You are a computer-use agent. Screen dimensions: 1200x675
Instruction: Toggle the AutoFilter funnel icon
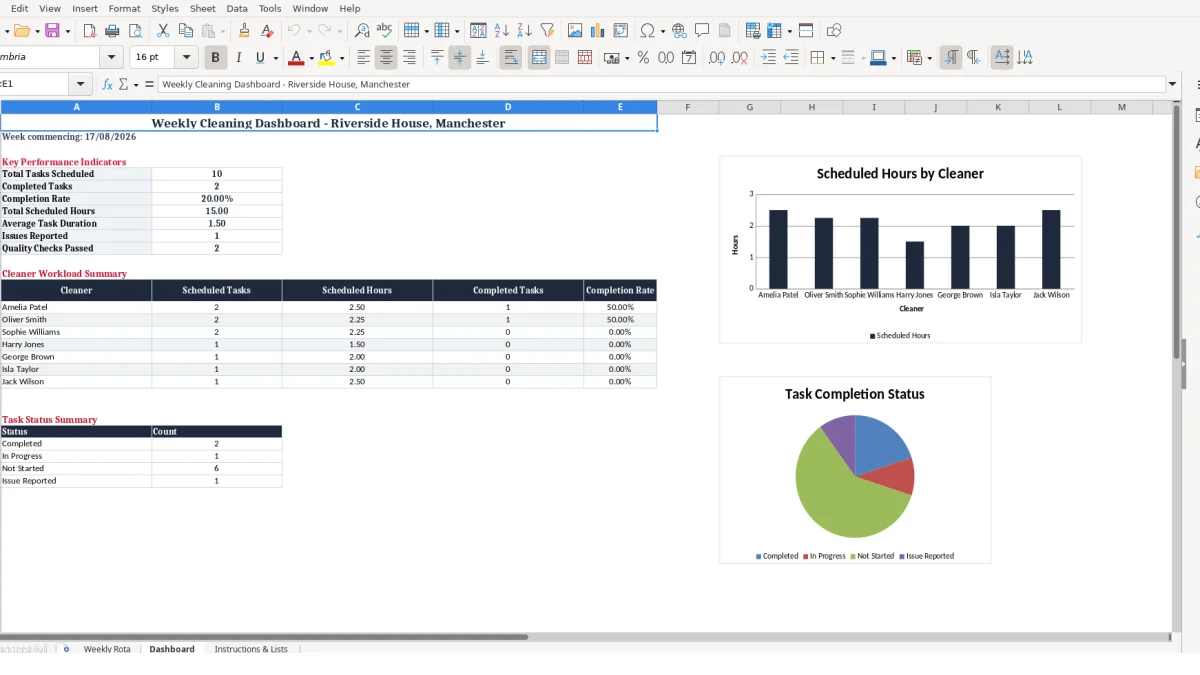547,31
